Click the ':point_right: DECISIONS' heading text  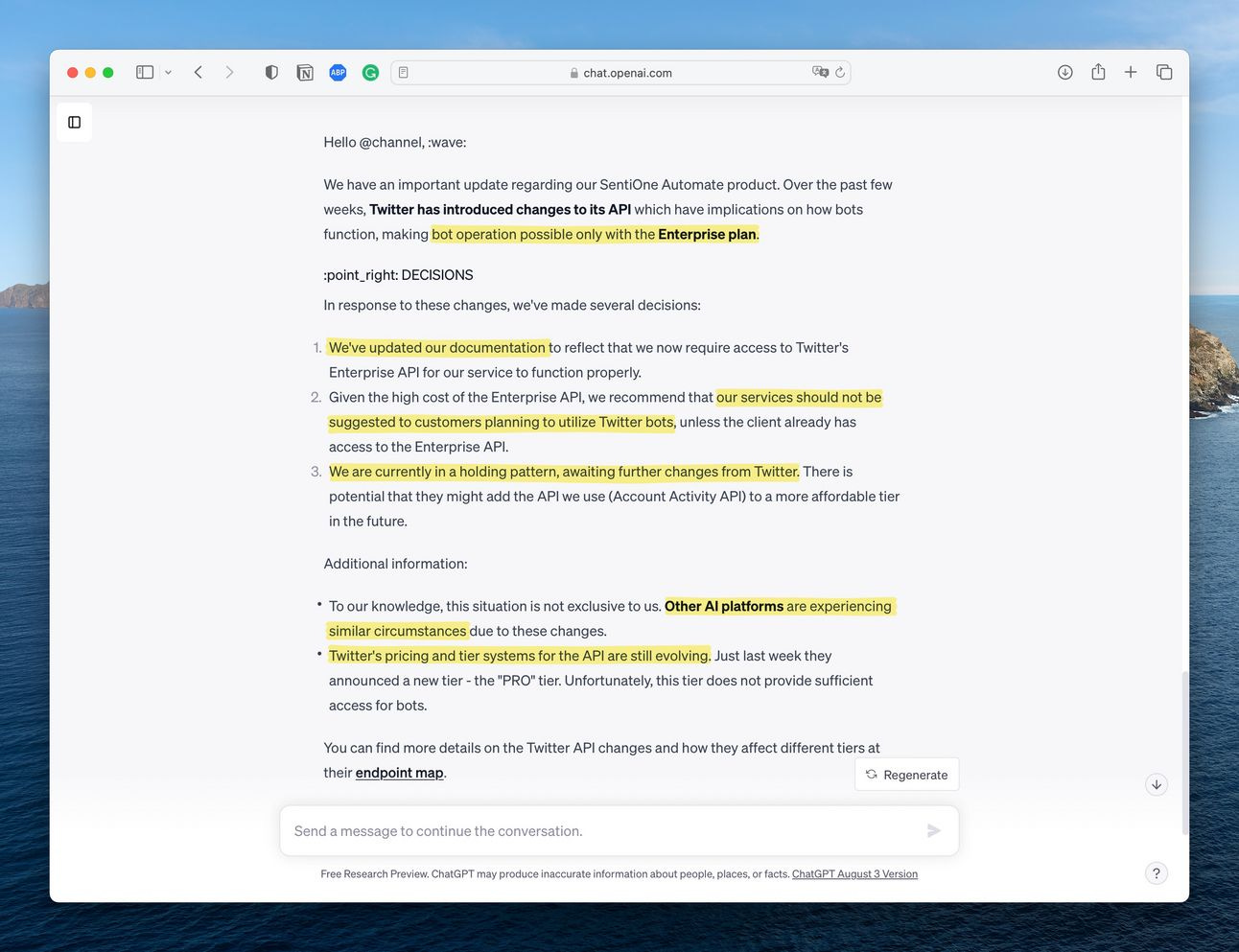coord(398,275)
